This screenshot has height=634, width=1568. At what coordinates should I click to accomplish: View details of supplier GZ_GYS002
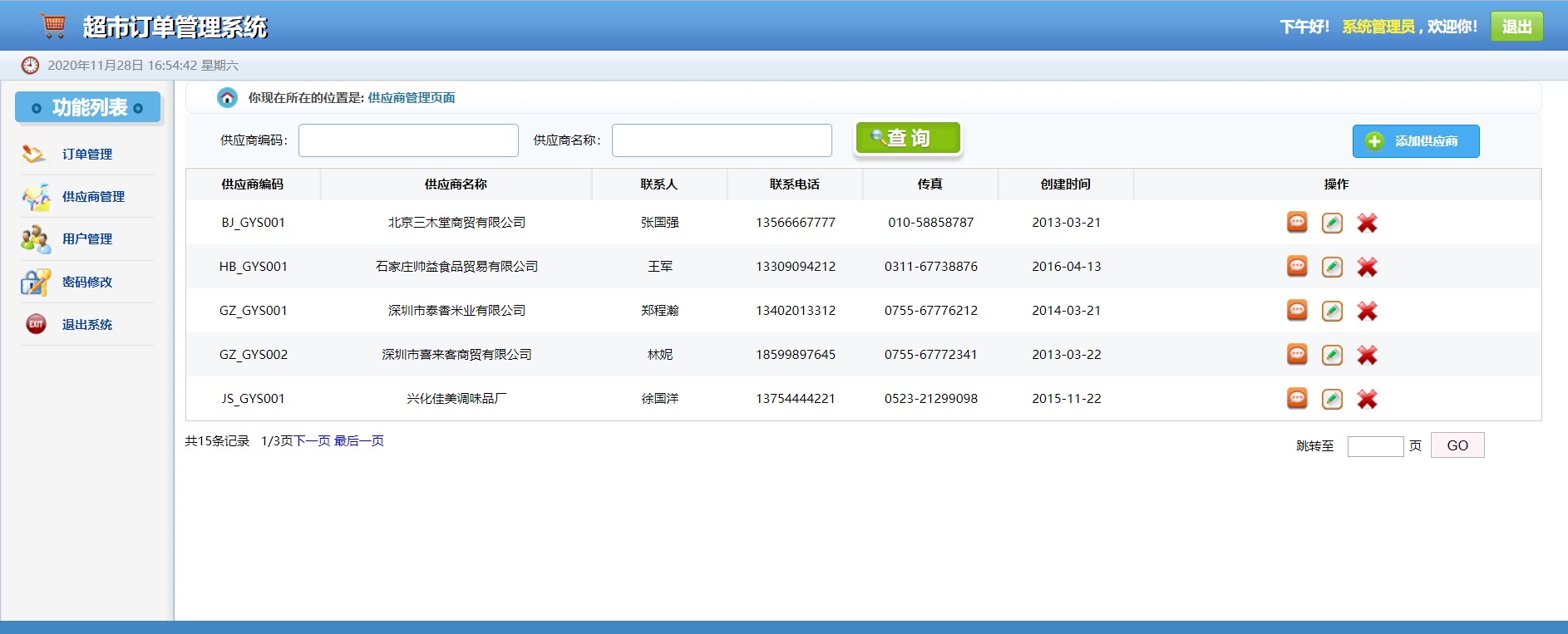[x=1297, y=355]
